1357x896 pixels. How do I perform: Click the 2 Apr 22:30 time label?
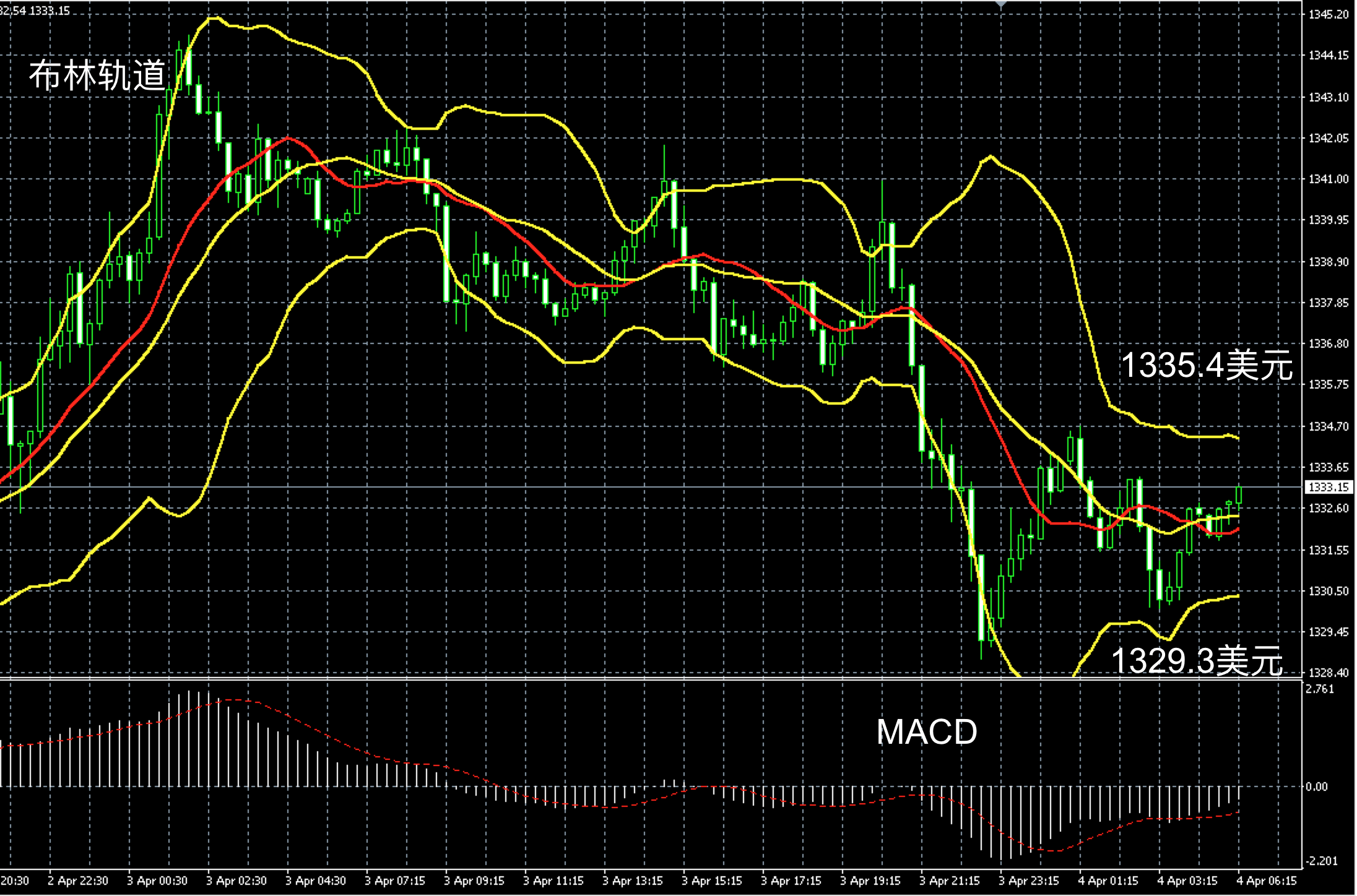(x=78, y=881)
